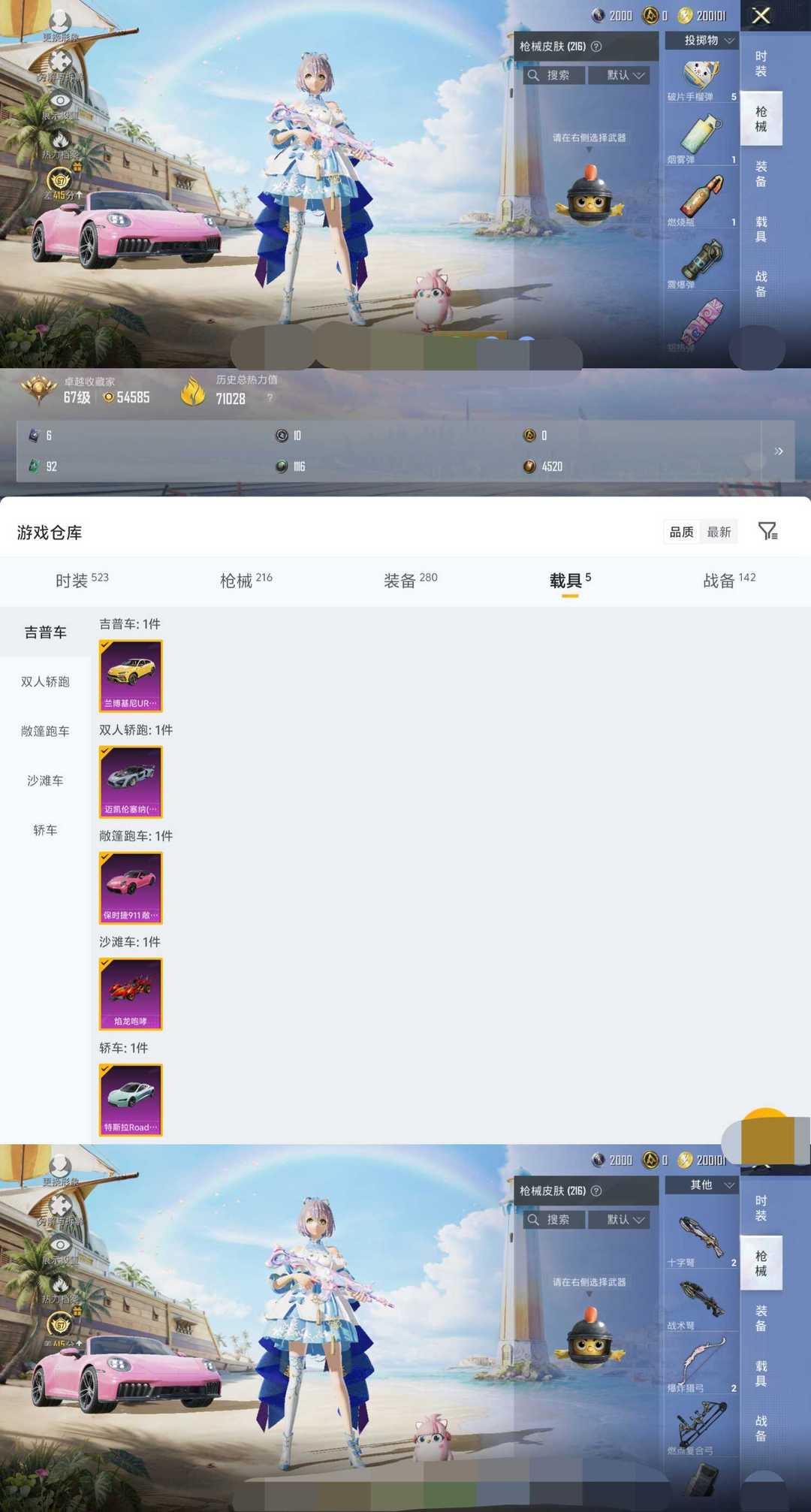Open the 特斯拉Road sedan thumbnail
This screenshot has width=811, height=1512.
coord(131,1100)
